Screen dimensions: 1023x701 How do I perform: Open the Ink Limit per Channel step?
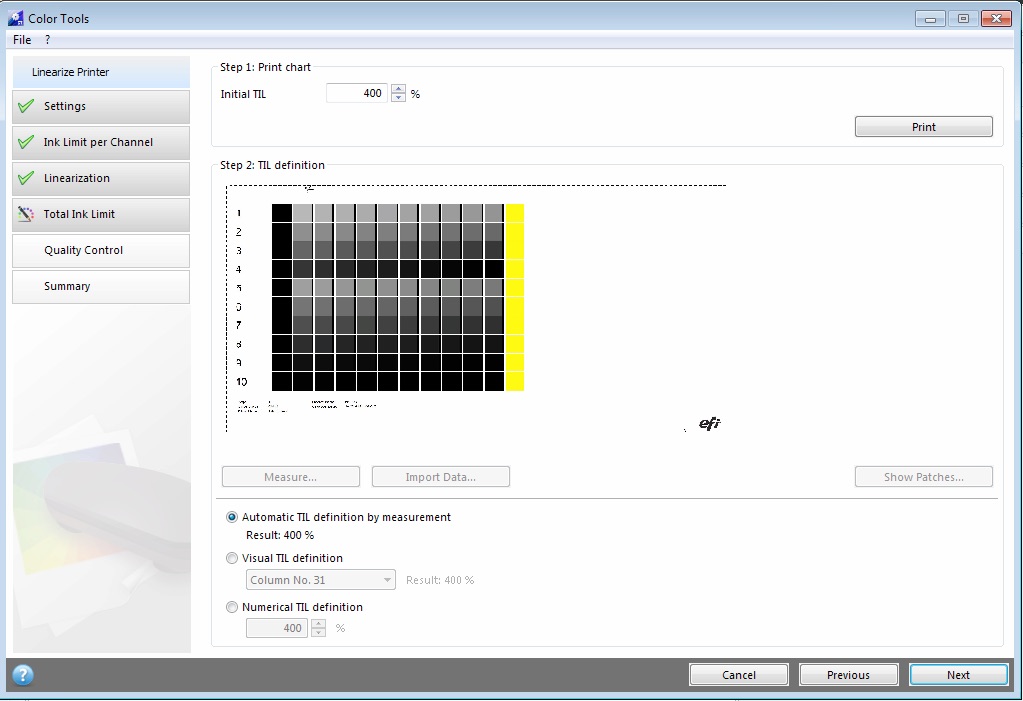point(101,142)
